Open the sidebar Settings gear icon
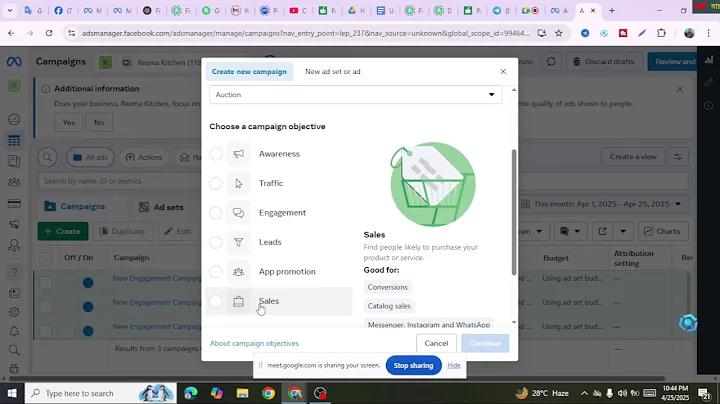This screenshot has width=720, height=404. pyautogui.click(x=14, y=312)
